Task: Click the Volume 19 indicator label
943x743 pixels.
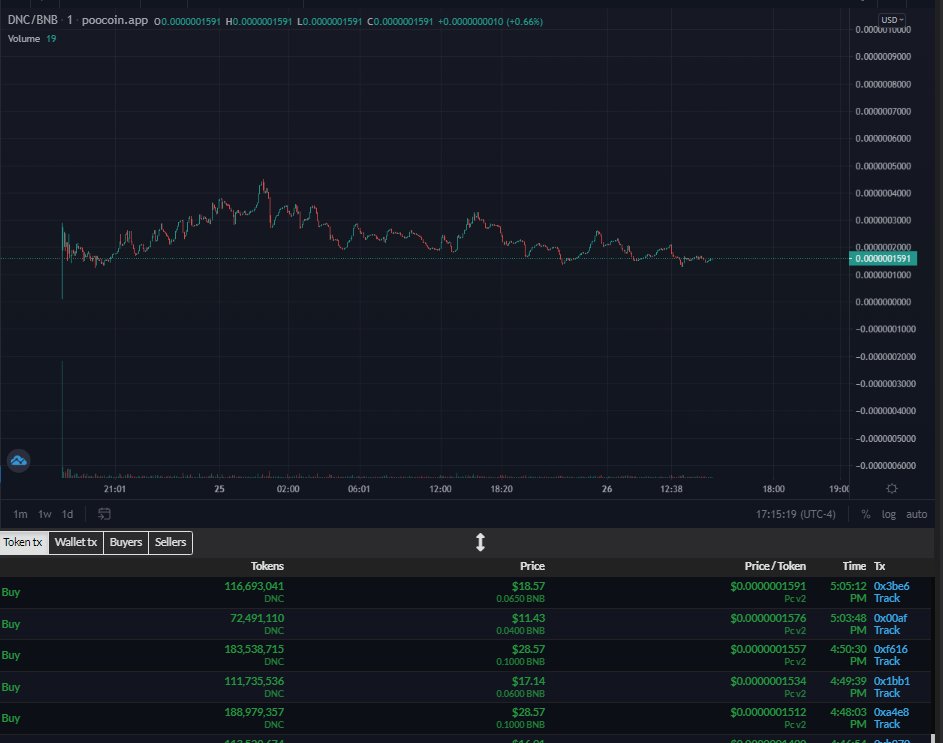Action: click(32, 39)
